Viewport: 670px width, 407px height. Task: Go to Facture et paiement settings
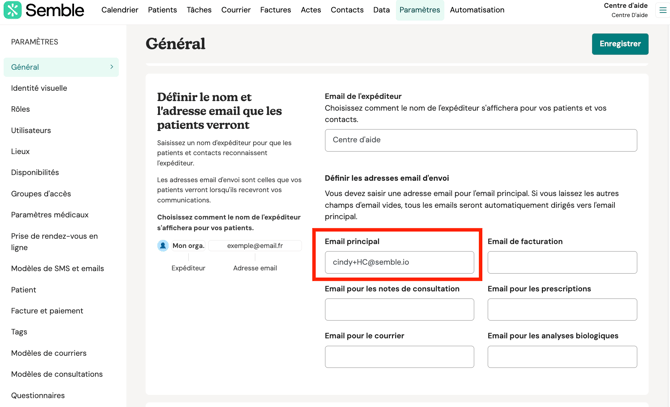click(47, 311)
